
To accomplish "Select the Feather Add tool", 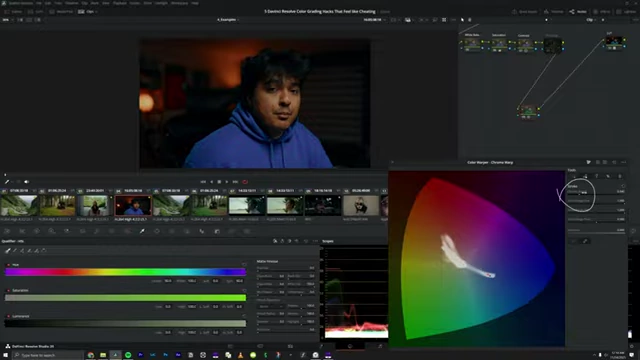I will (x=36, y=251).
